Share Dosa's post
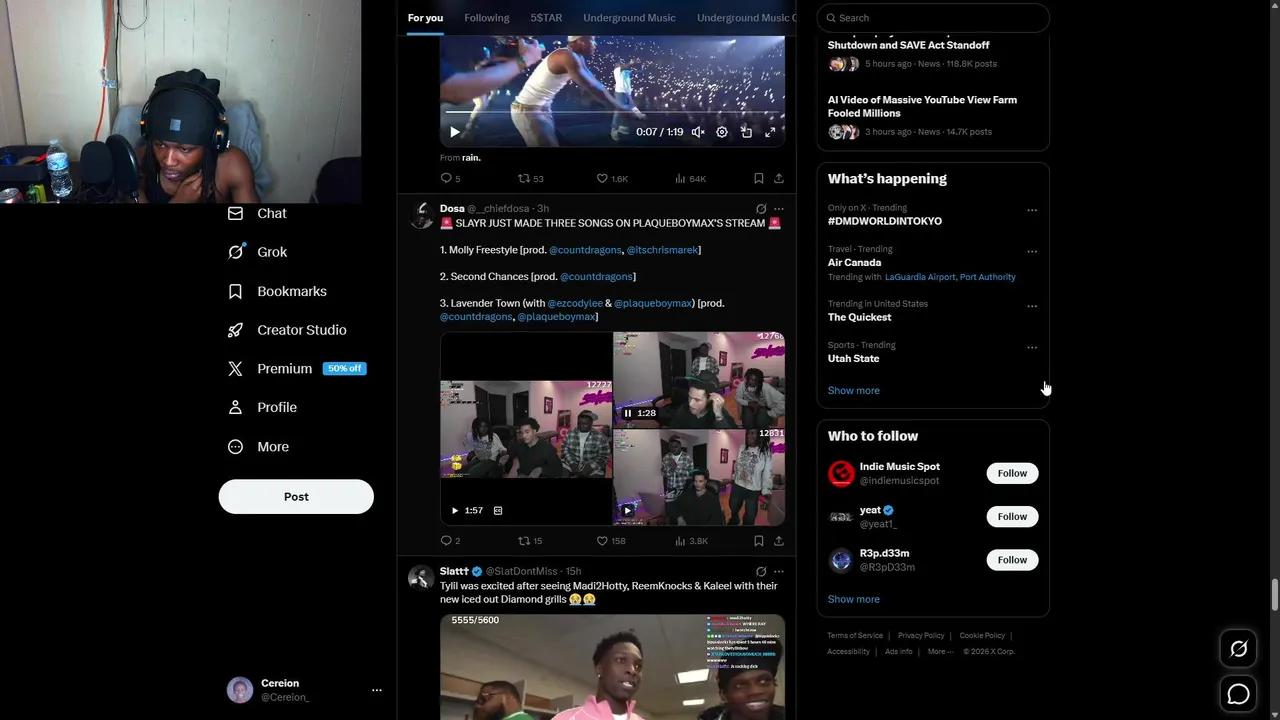This screenshot has width=1280, height=720. (x=779, y=541)
